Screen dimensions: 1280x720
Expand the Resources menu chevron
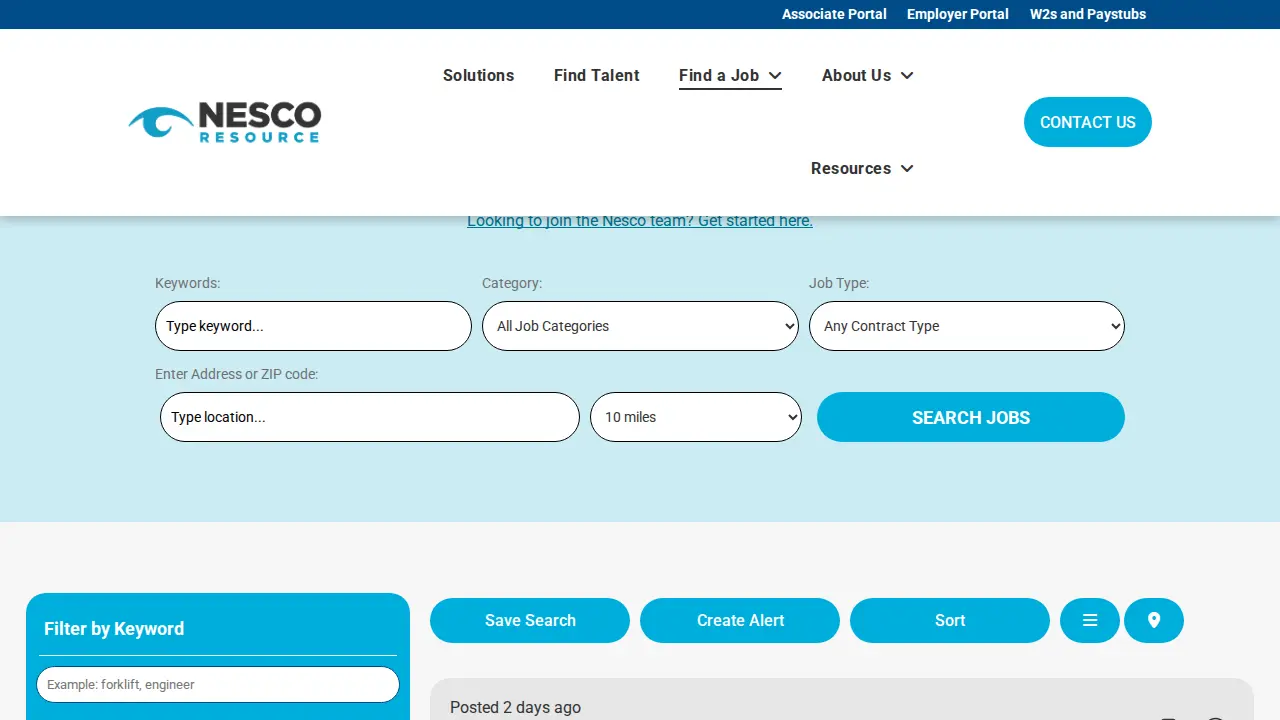907,168
